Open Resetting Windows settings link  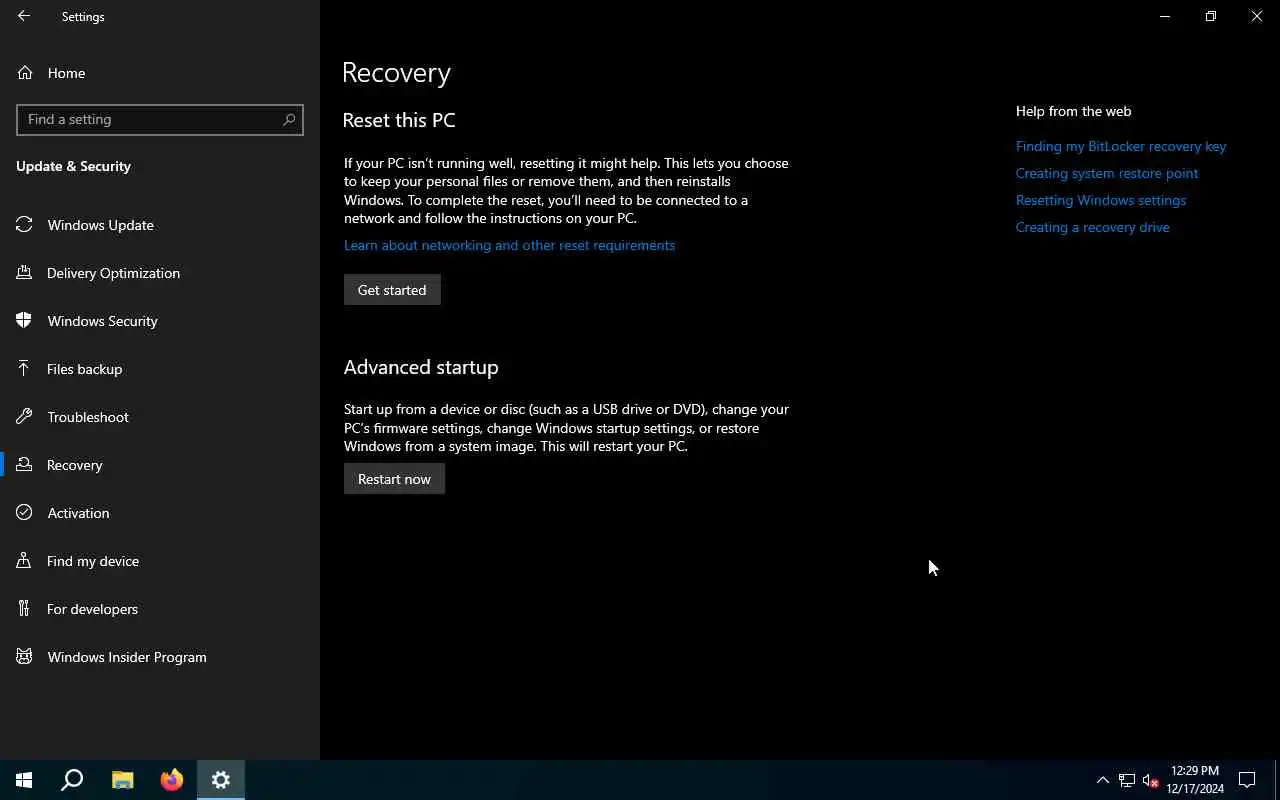[x=1101, y=200]
